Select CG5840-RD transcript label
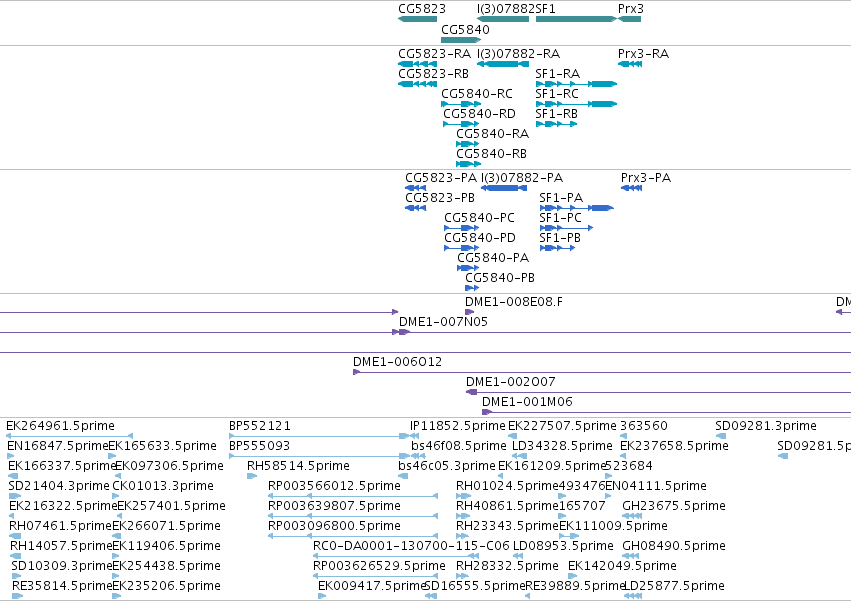The image size is (851, 601). 479,114
